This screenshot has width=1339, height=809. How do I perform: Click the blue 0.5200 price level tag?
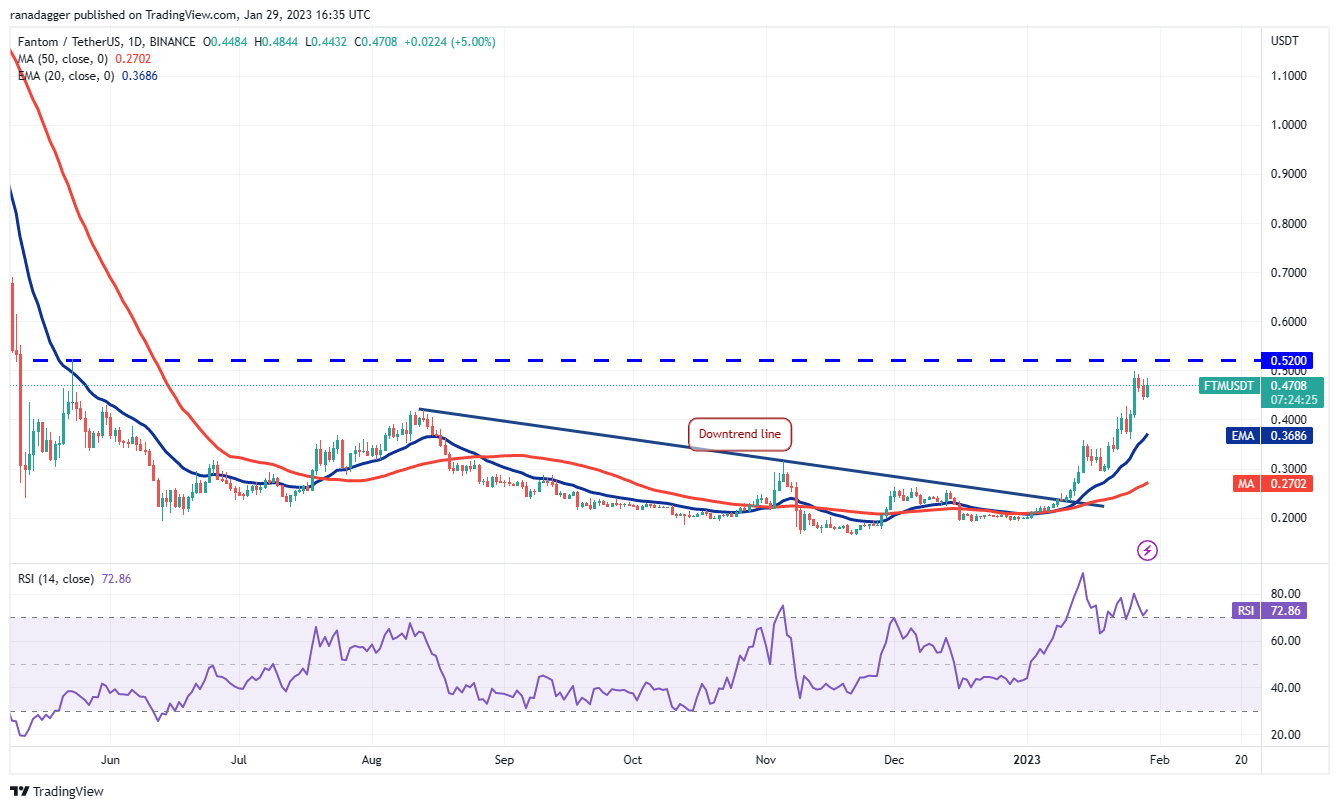1290,360
